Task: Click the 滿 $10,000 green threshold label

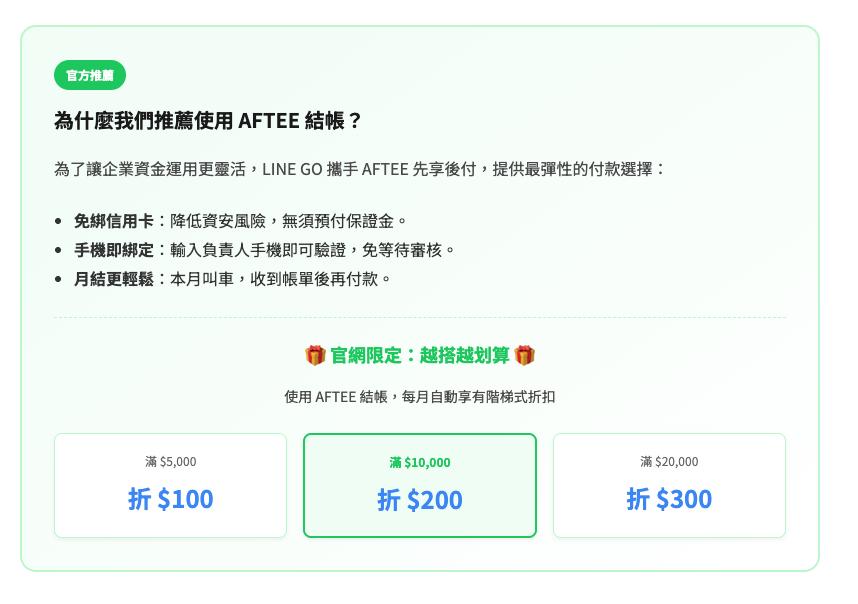Action: click(x=420, y=462)
